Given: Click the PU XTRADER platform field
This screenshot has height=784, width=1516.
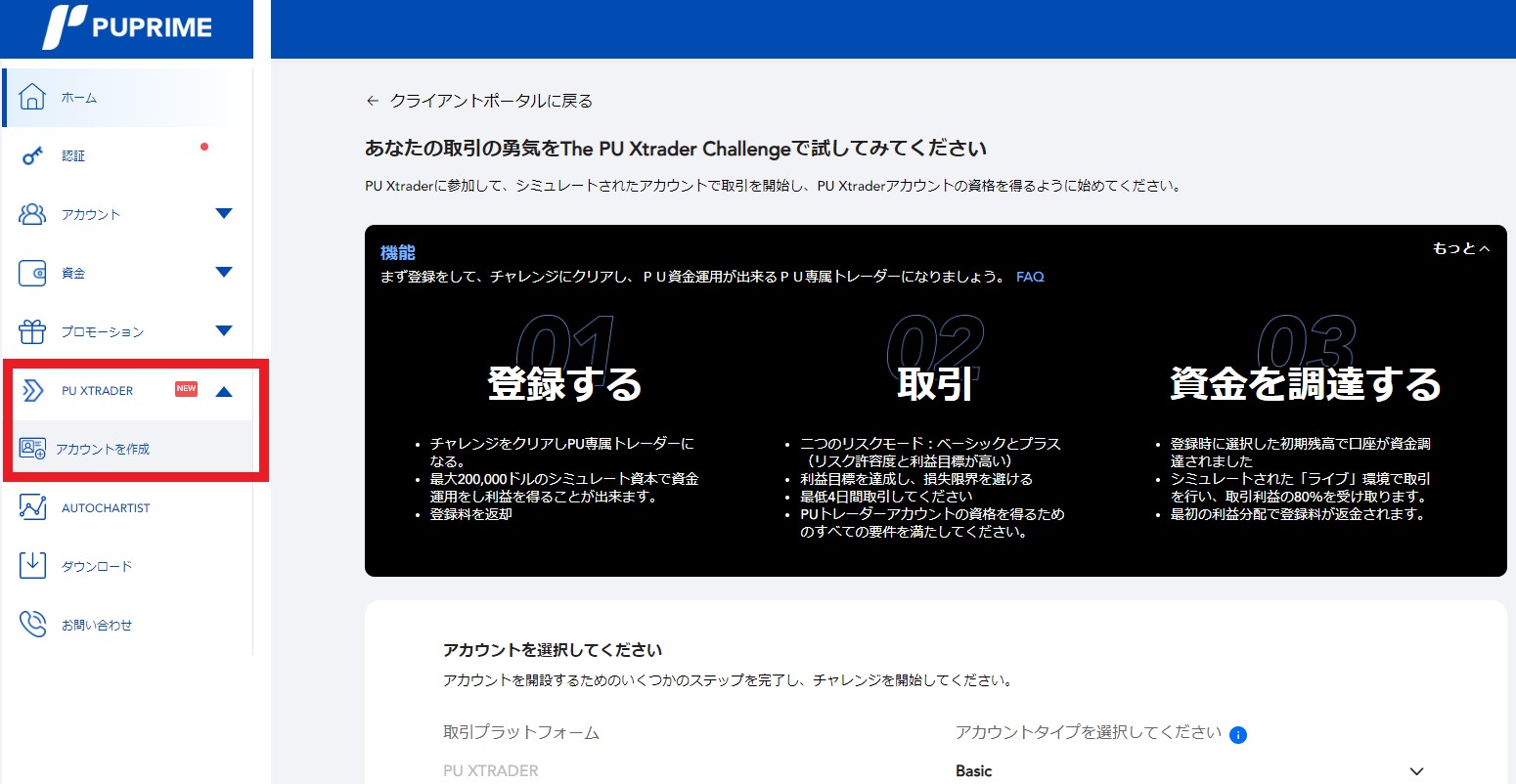Looking at the screenshot, I should pos(491,770).
